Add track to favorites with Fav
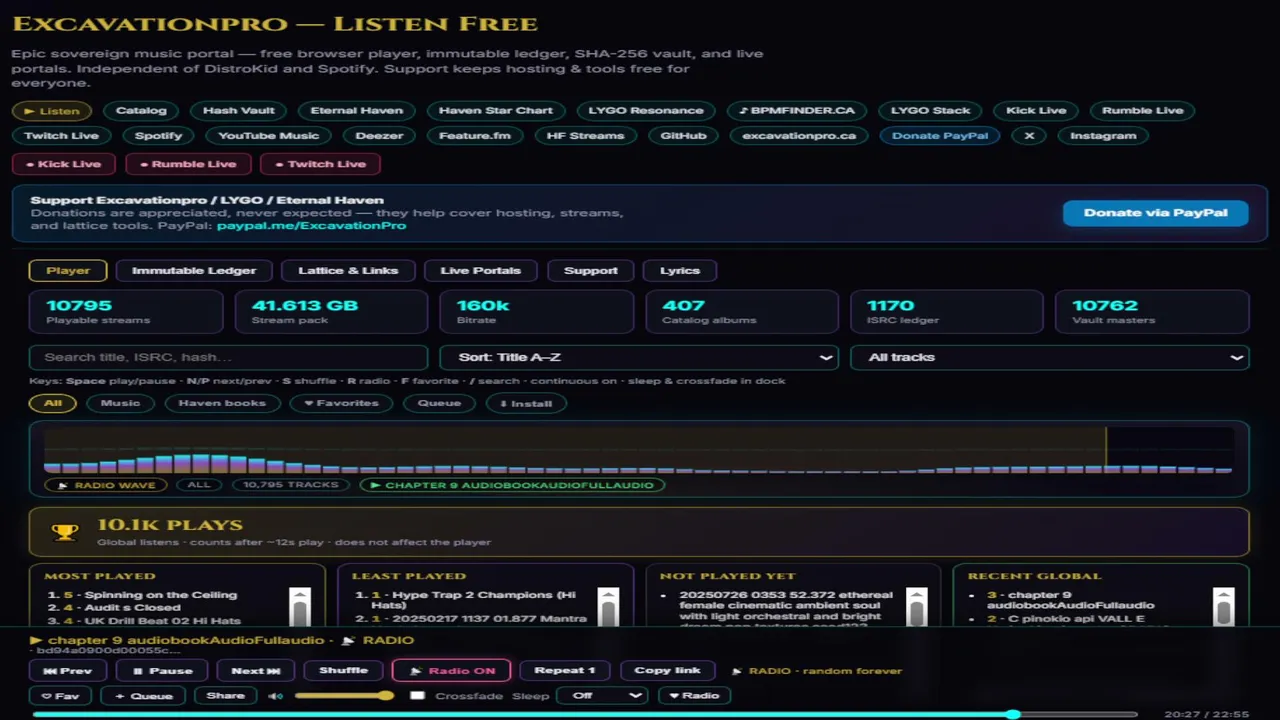The image size is (1280, 720). (60, 696)
